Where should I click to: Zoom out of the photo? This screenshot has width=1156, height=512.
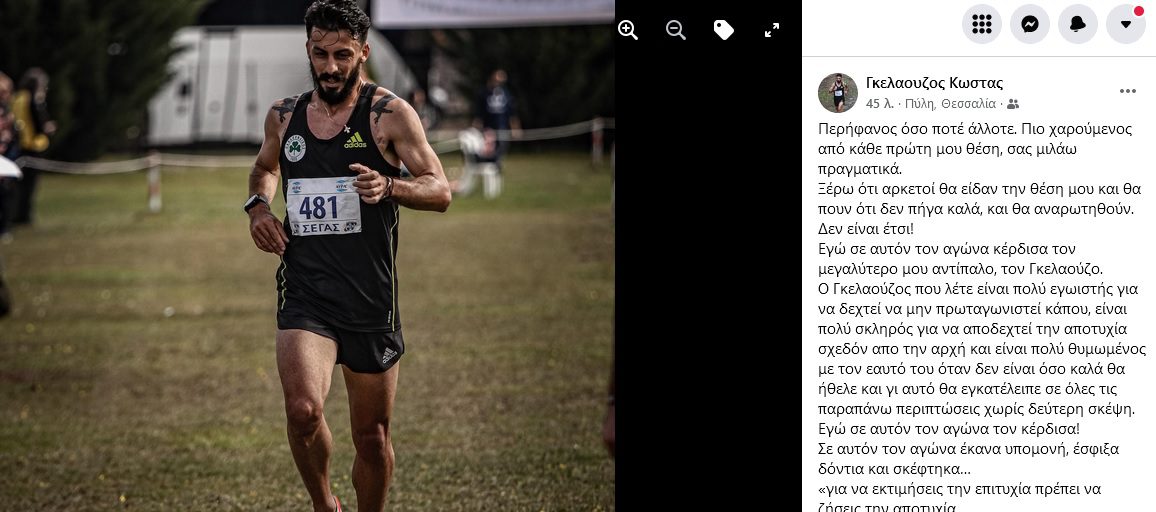[675, 30]
